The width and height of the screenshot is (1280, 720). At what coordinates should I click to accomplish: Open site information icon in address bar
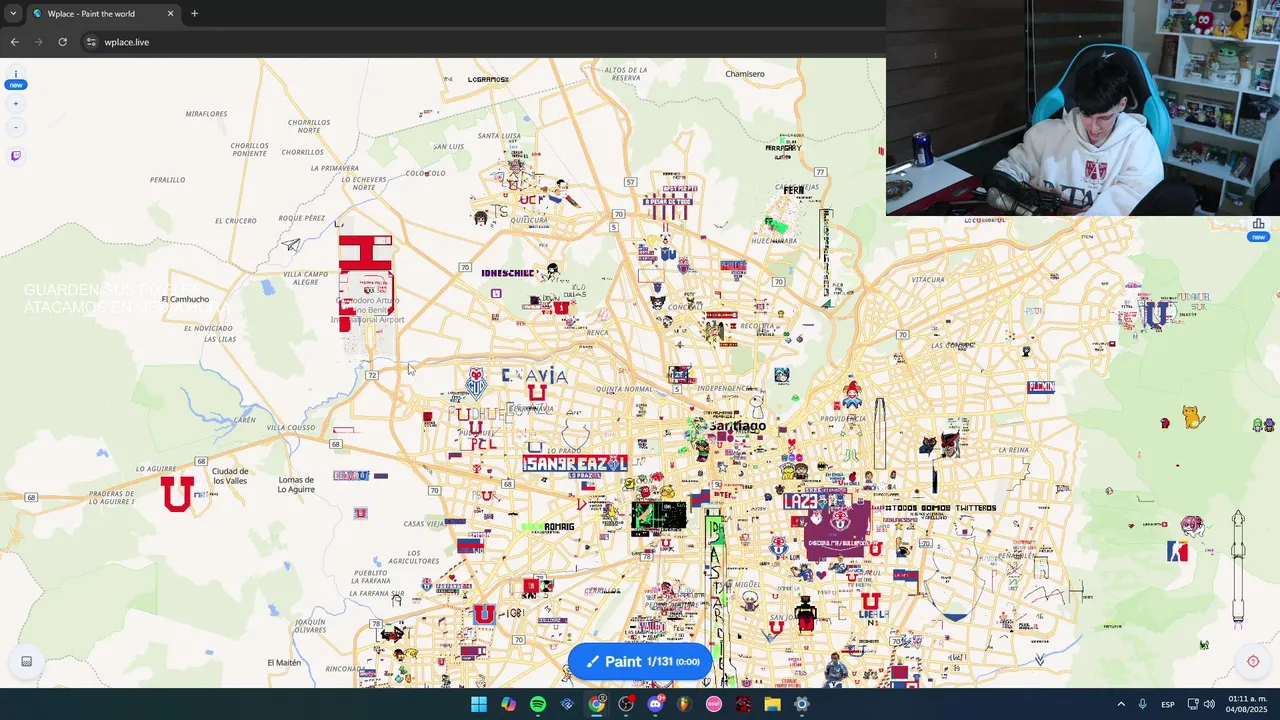pyautogui.click(x=91, y=42)
